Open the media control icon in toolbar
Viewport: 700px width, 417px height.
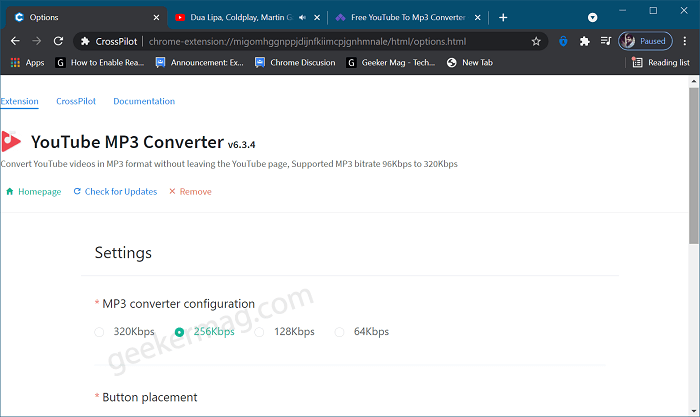coord(606,41)
